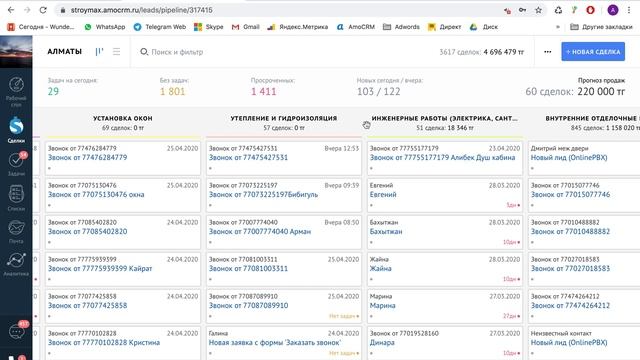Open deal Бахытжан
Image resolution: width=640 pixels, height=360 pixels.
386,231
